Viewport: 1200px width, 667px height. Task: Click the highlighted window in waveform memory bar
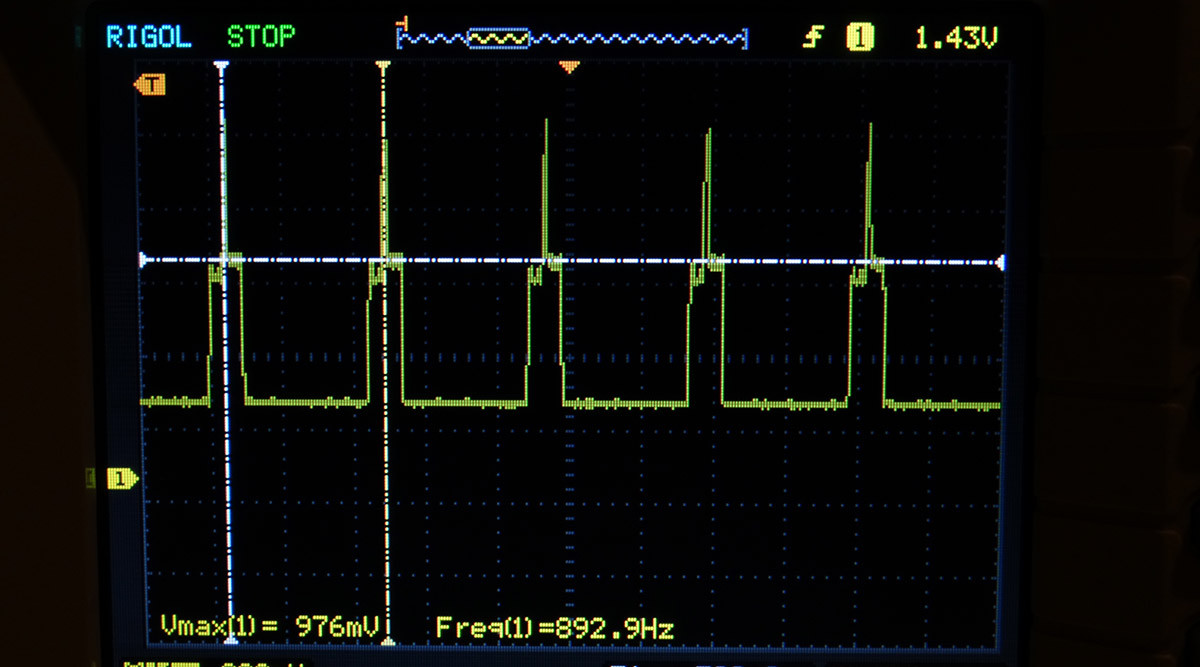coord(498,39)
